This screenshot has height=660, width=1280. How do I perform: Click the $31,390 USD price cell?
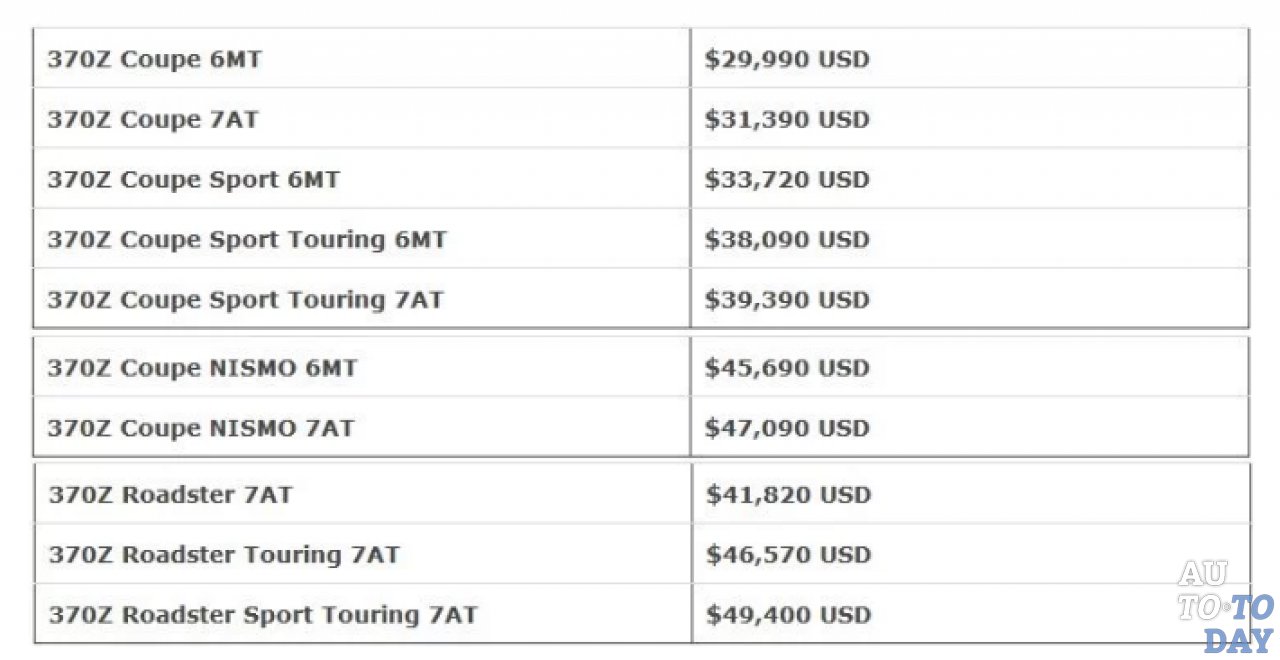787,119
